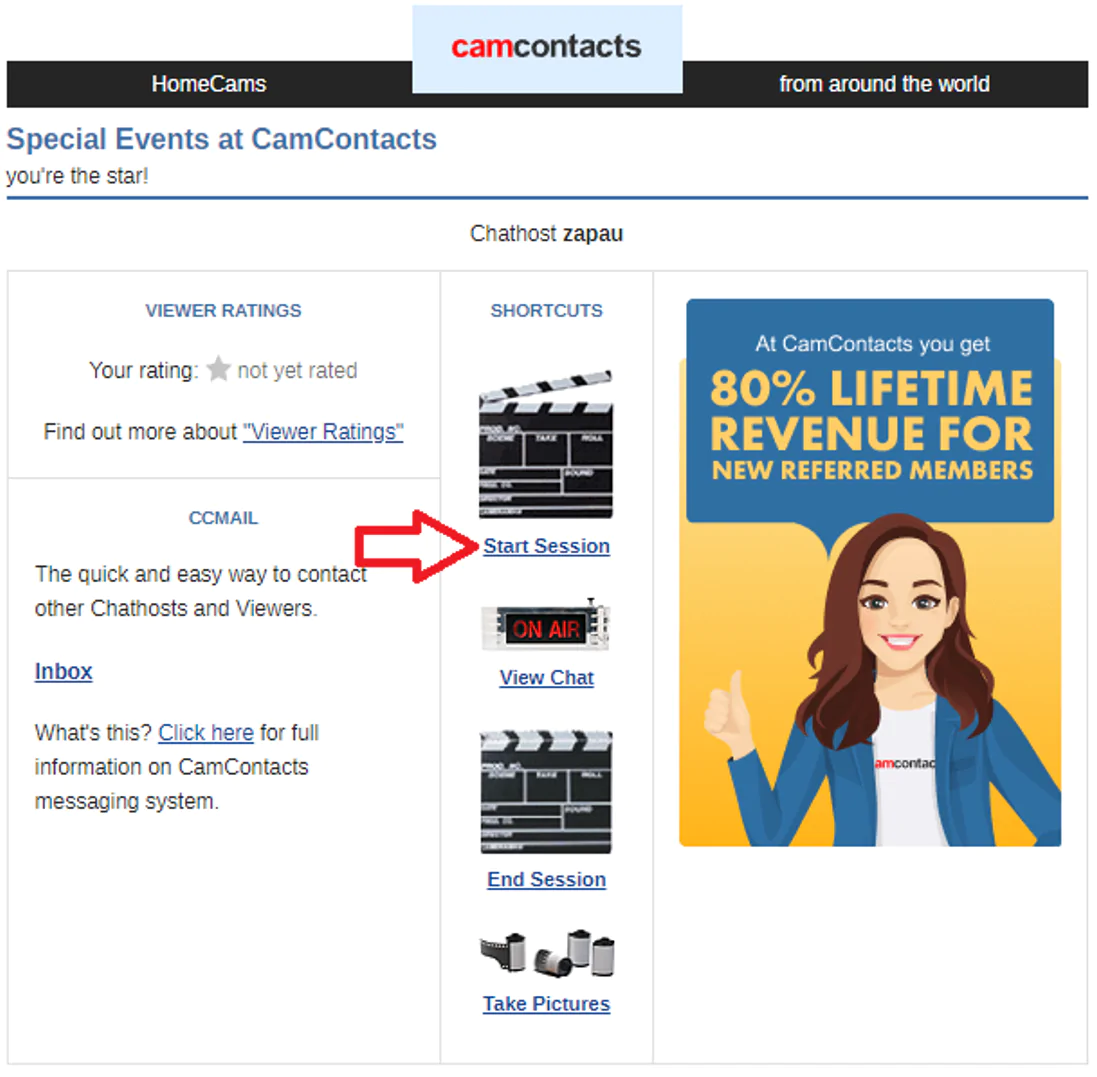This screenshot has width=1097, height=1077.
Task: Open the CCMail Inbox link
Action: [x=64, y=671]
